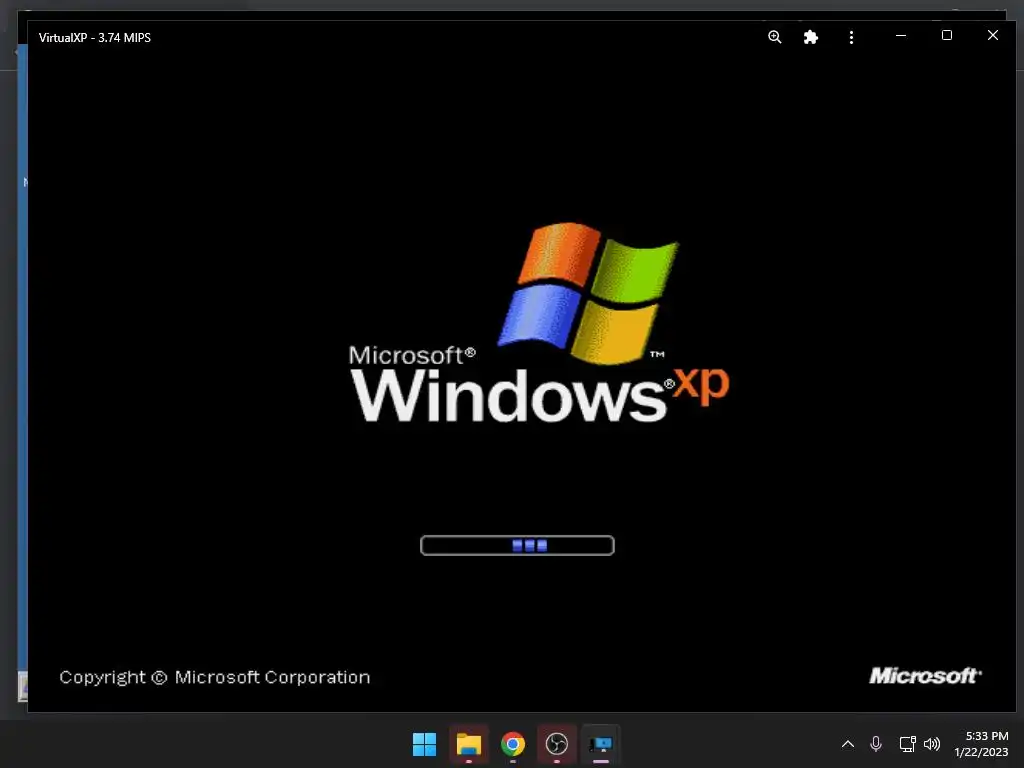Open the Windows Start menu
Image resolution: width=1024 pixels, height=768 pixels.
pyautogui.click(x=424, y=744)
